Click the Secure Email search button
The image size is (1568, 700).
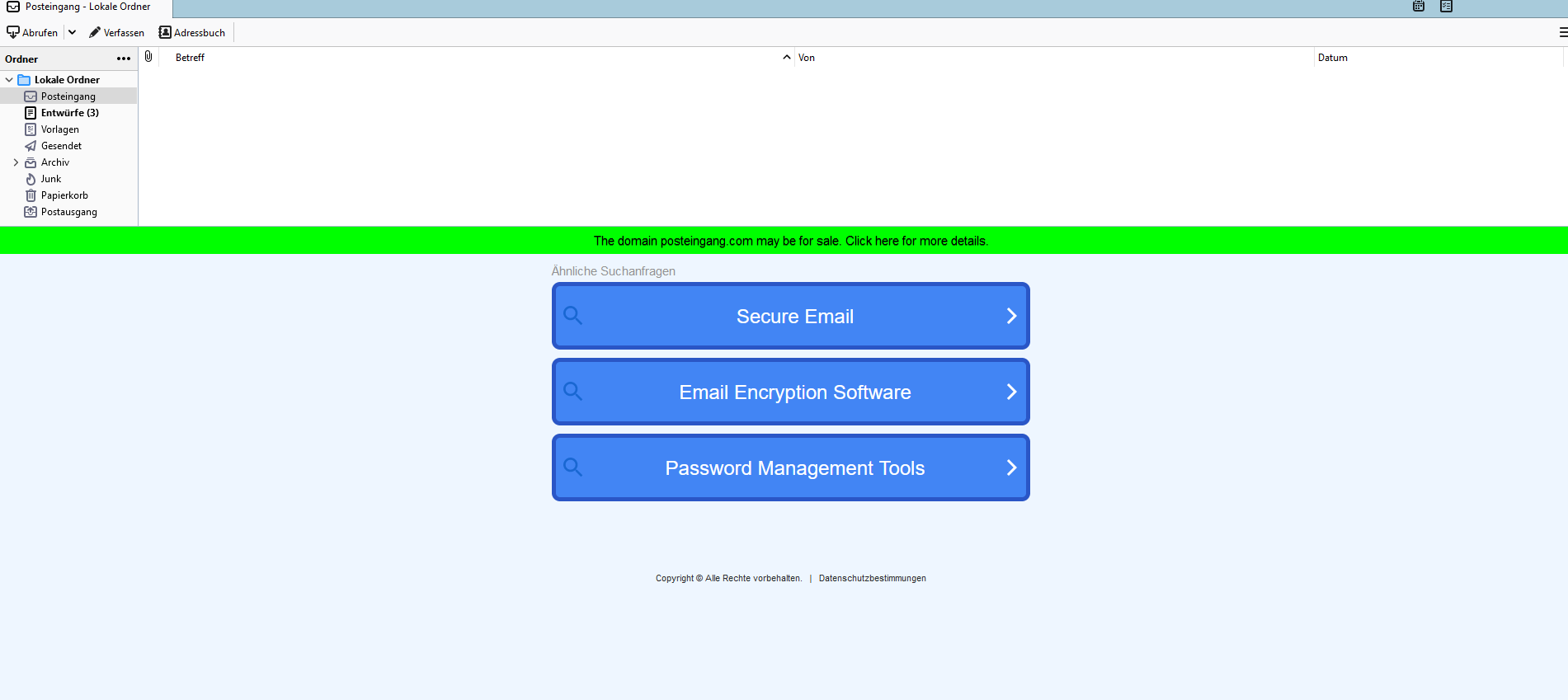(791, 316)
